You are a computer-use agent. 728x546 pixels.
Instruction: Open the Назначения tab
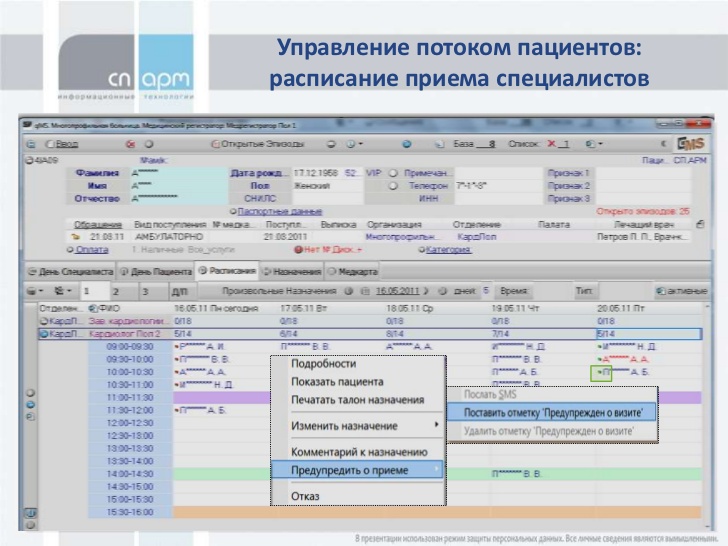292,272
